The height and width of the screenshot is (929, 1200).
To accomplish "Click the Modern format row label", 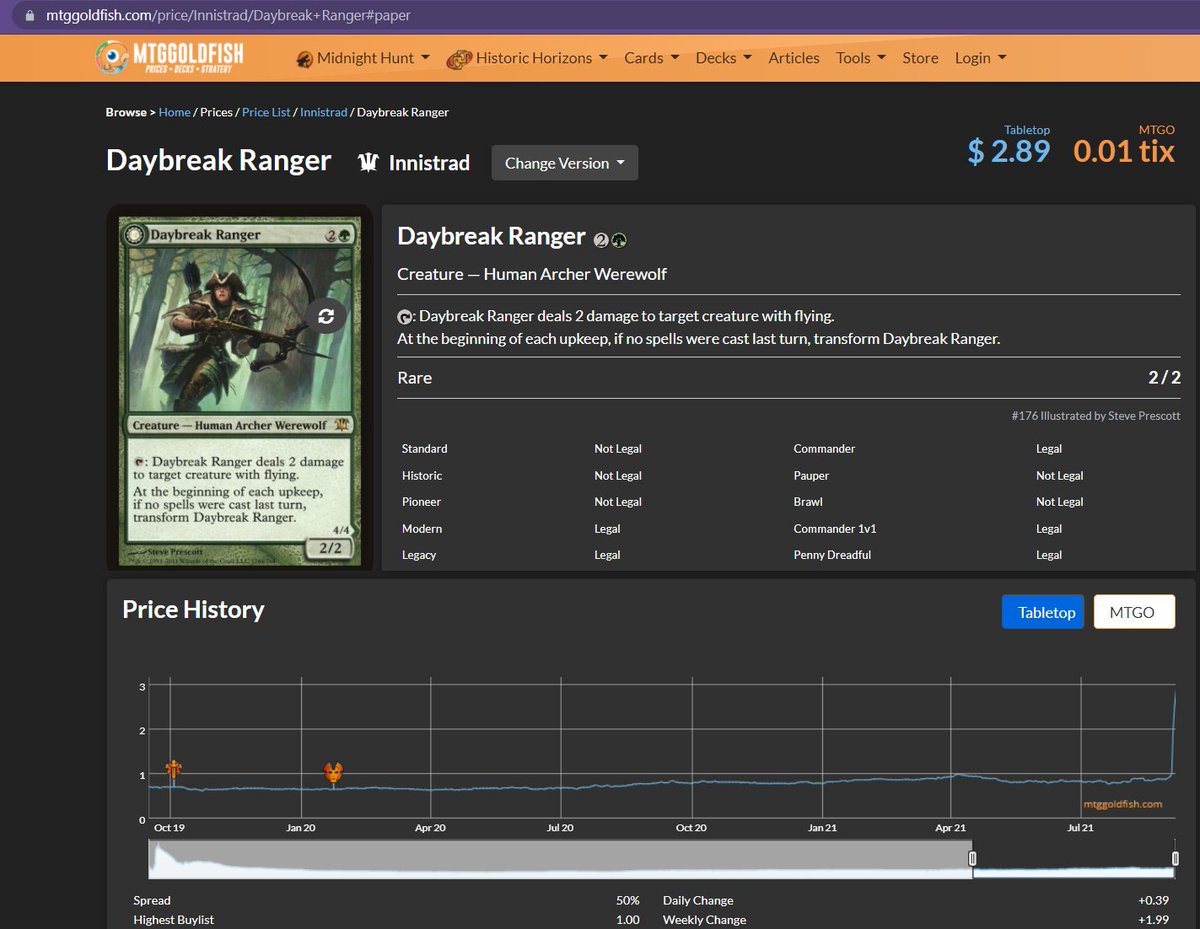I will pyautogui.click(x=422, y=528).
